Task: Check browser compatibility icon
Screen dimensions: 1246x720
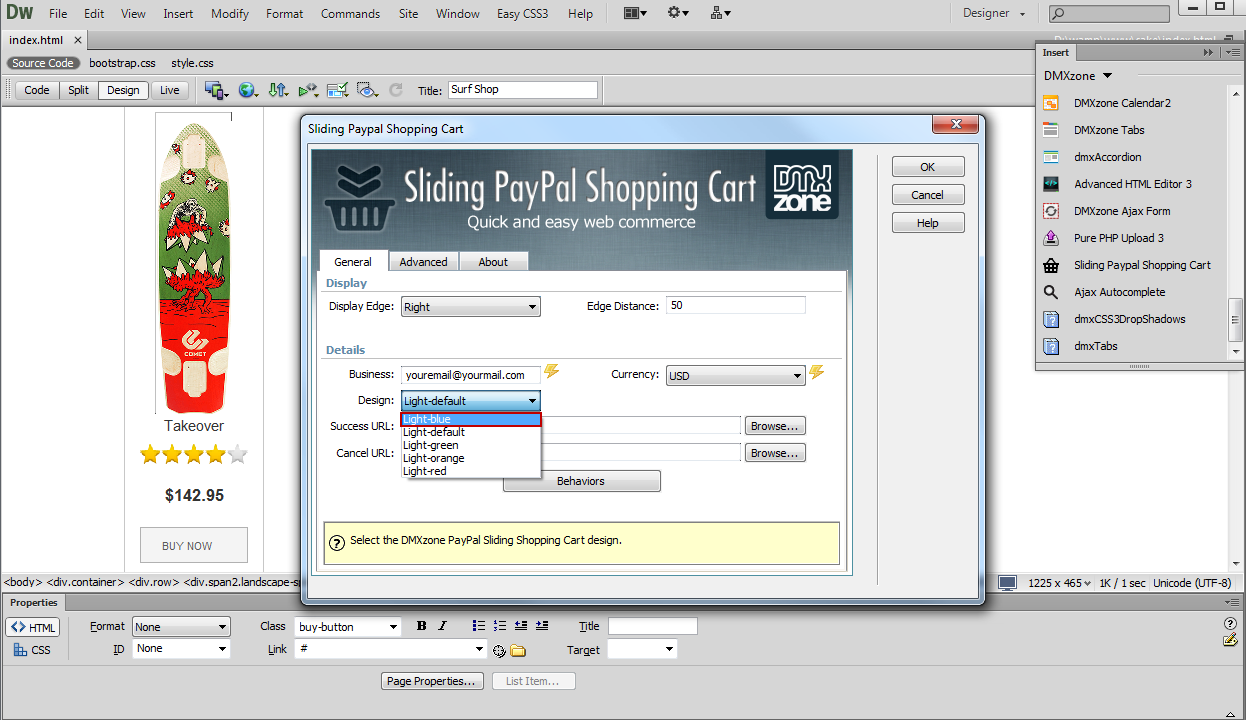Action: click(x=337, y=90)
